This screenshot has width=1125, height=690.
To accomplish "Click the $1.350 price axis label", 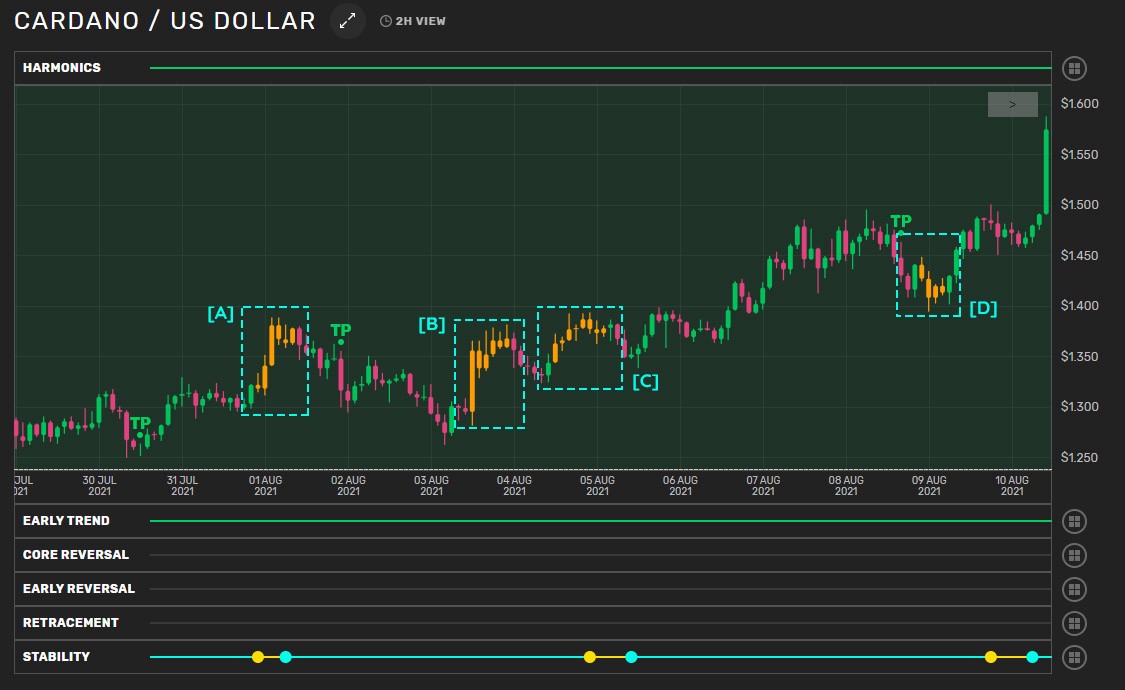I will point(1080,356).
